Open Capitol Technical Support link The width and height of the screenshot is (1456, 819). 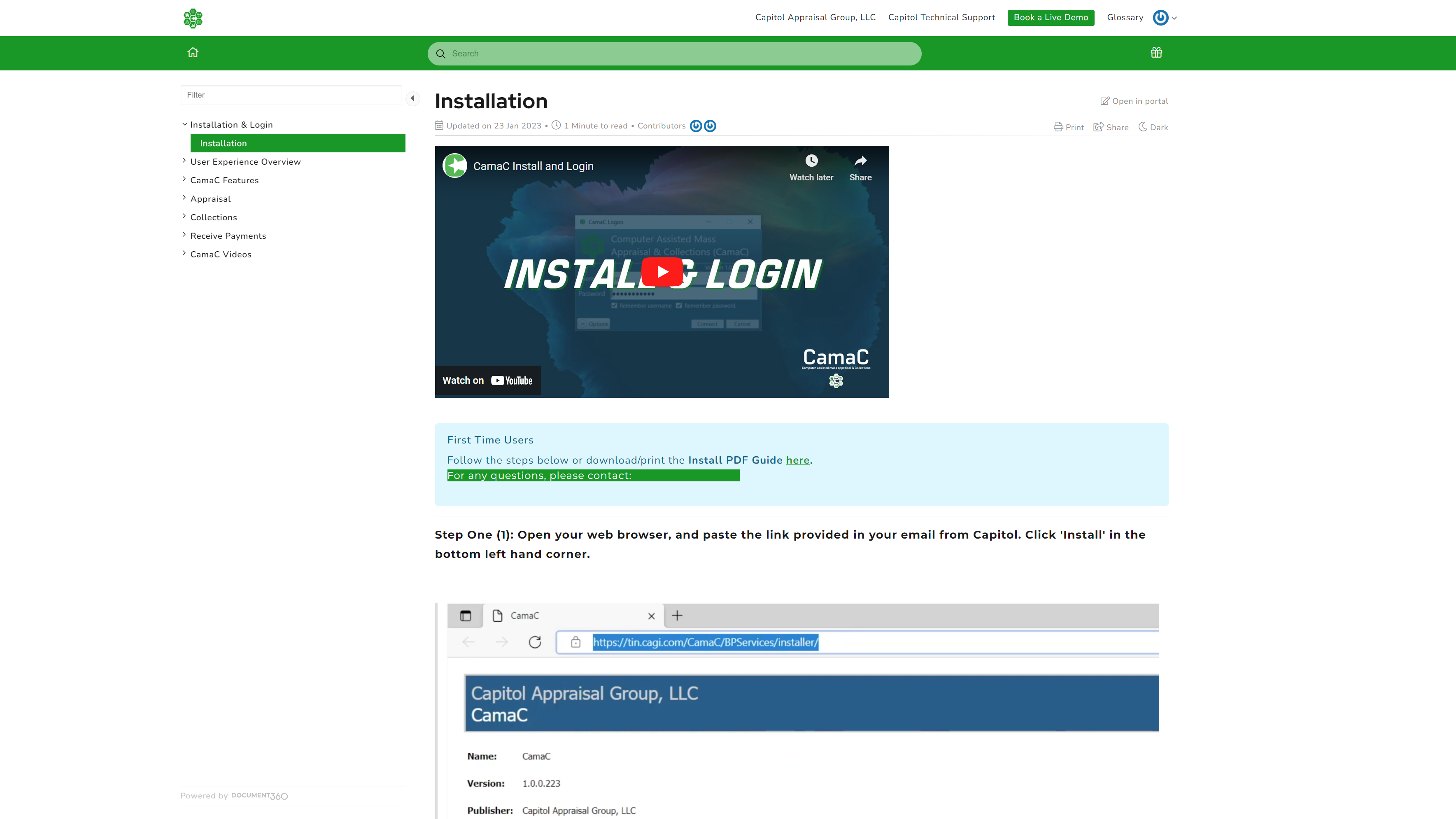[x=941, y=18]
